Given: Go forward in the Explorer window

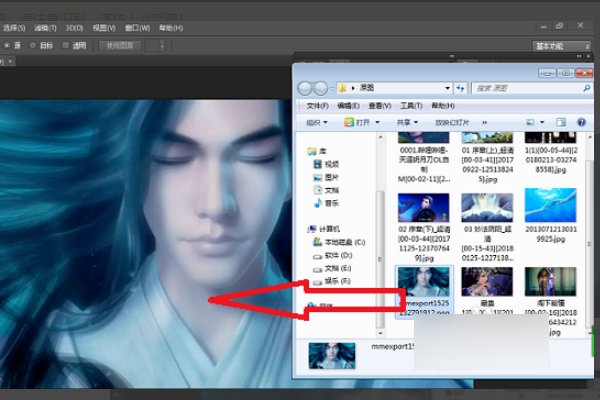Looking at the screenshot, I should tap(321, 88).
